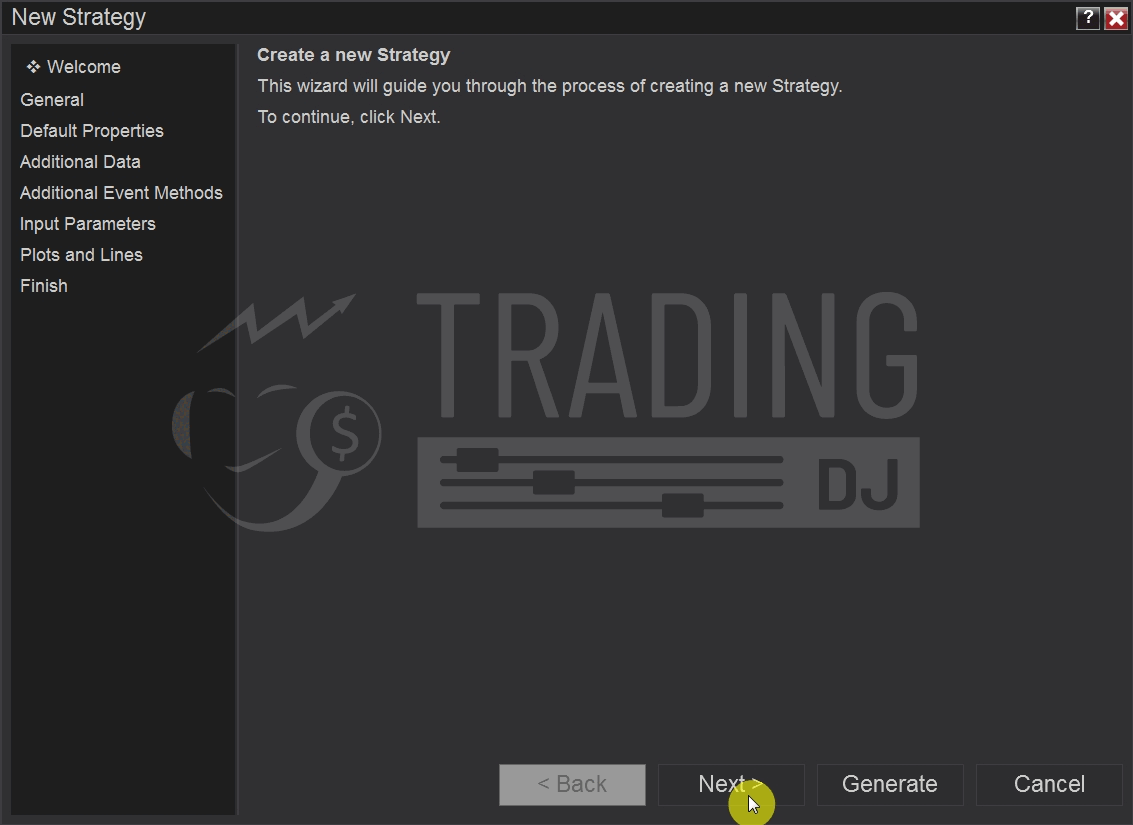
Task: Close the New Strategy wizard window
Action: click(x=1116, y=18)
